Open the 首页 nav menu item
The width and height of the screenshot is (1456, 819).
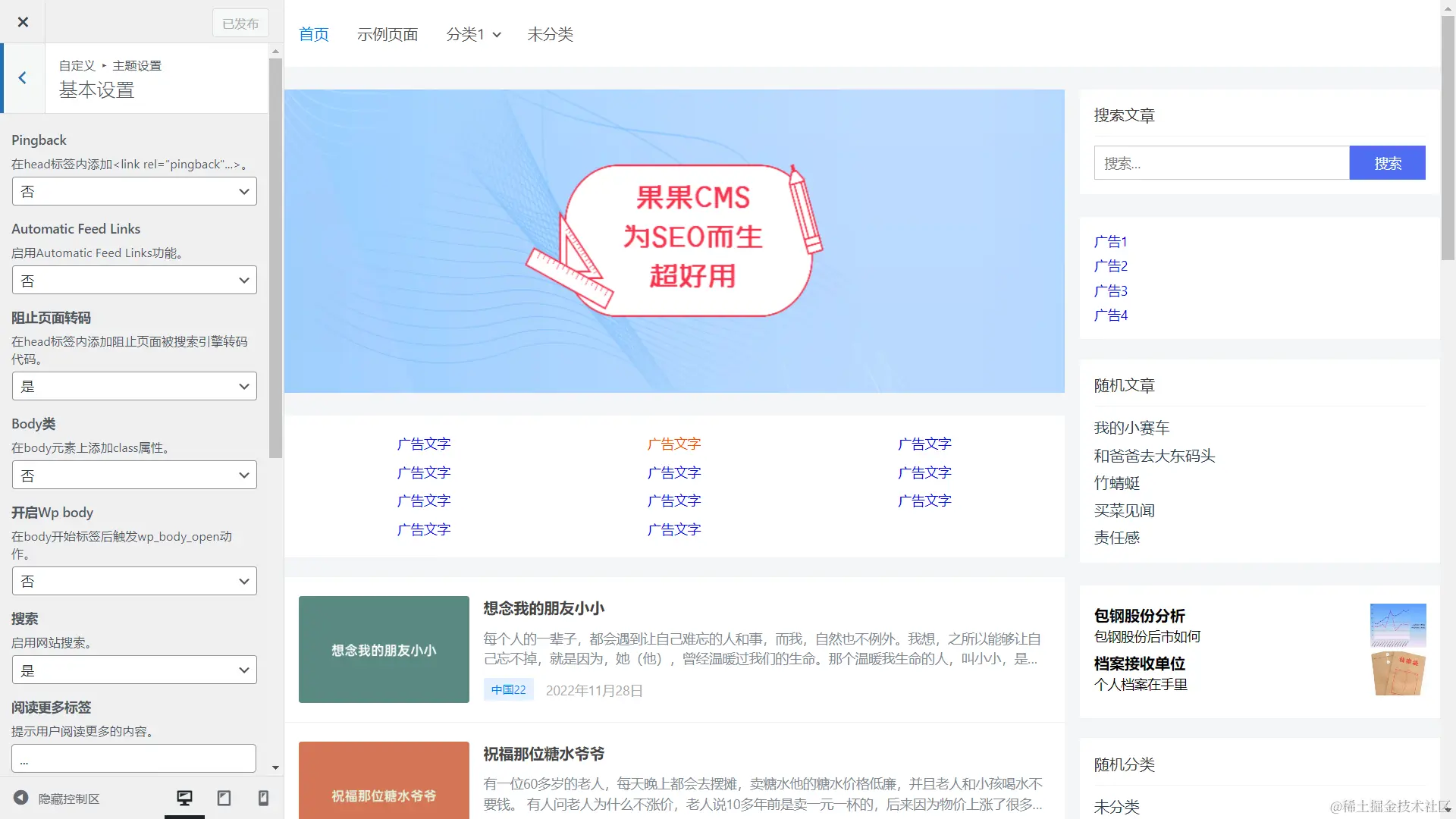(x=314, y=34)
